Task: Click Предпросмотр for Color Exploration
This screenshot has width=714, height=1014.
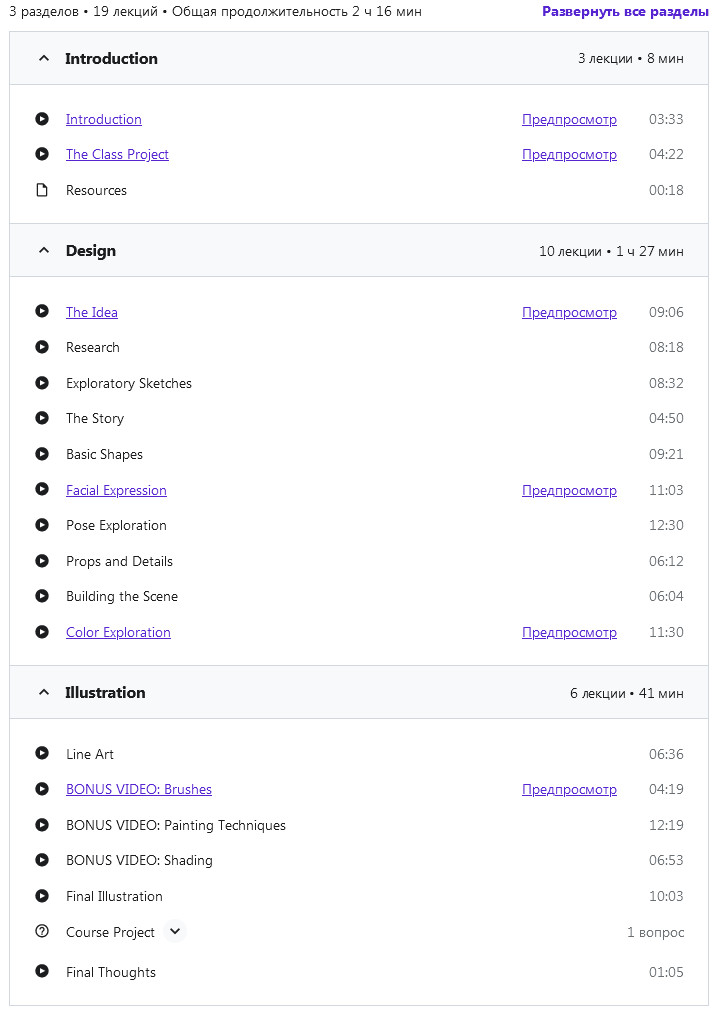Action: (569, 632)
